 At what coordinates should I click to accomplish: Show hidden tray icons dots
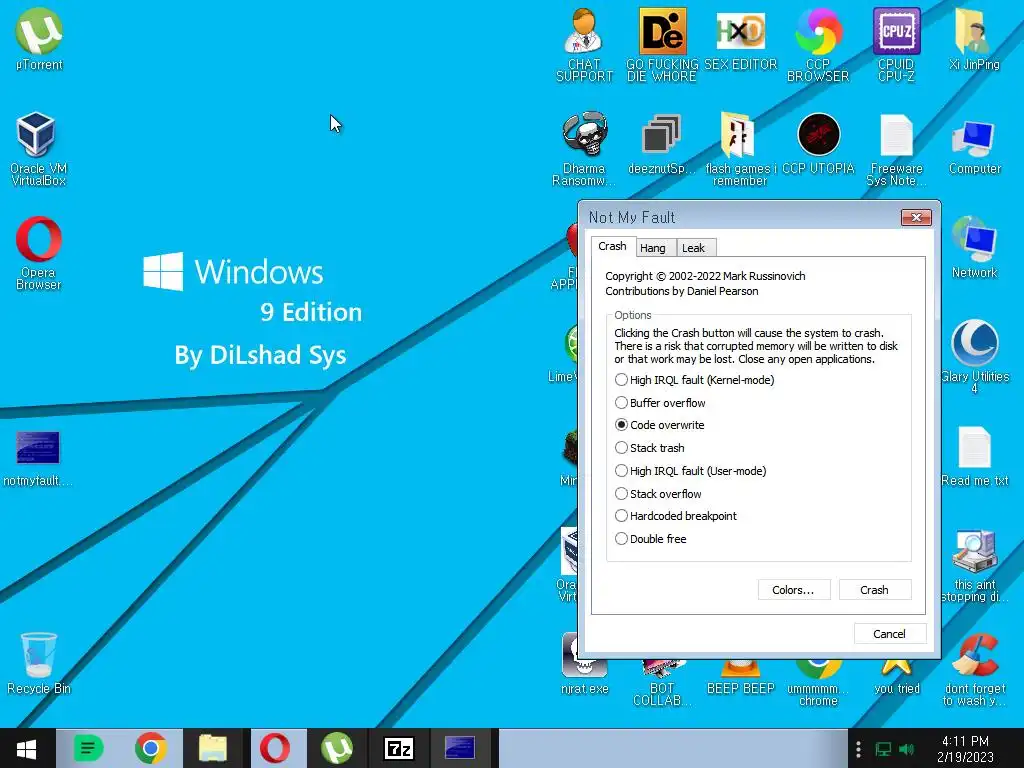858,749
